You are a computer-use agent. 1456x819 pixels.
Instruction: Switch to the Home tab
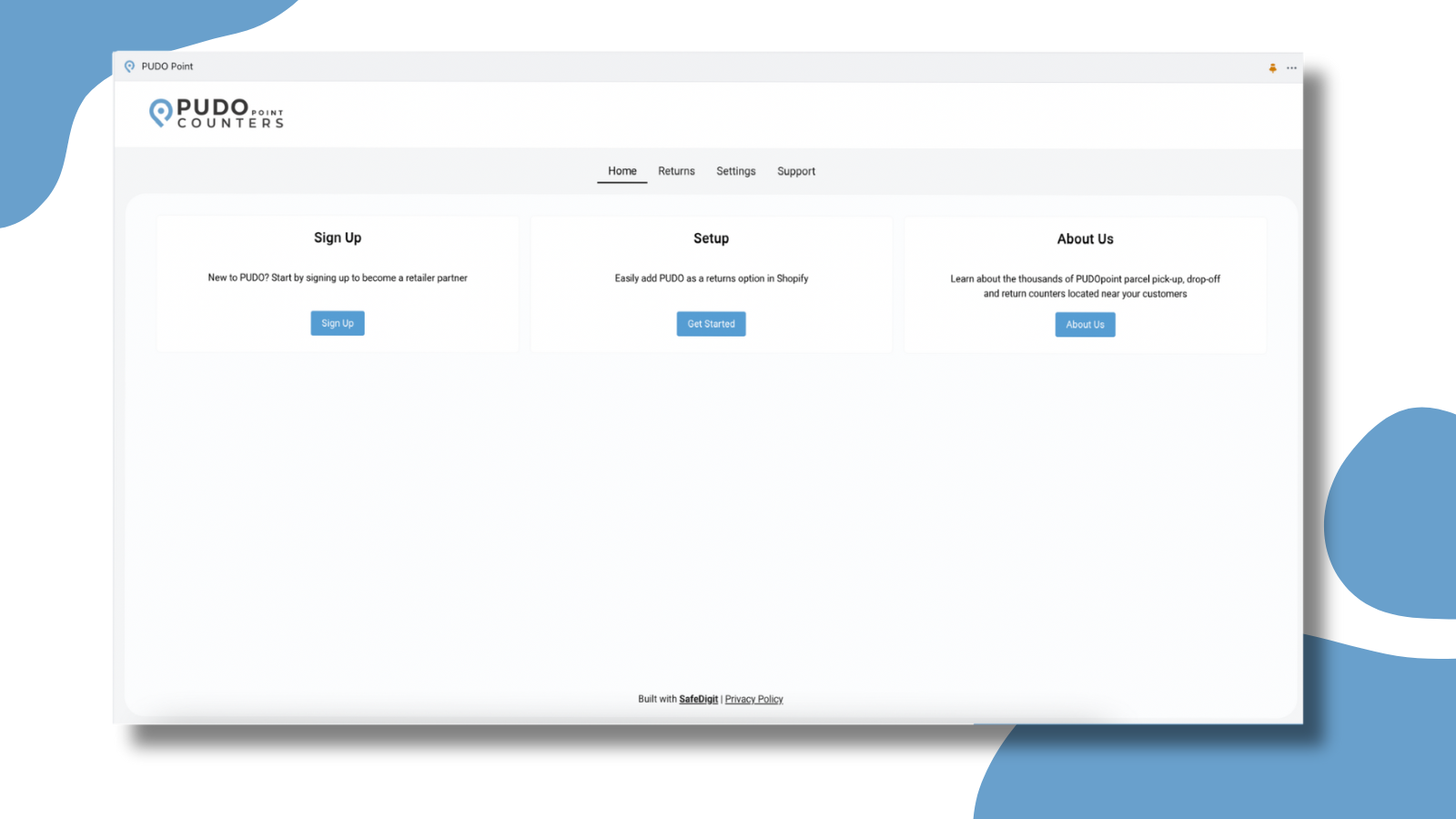[622, 171]
